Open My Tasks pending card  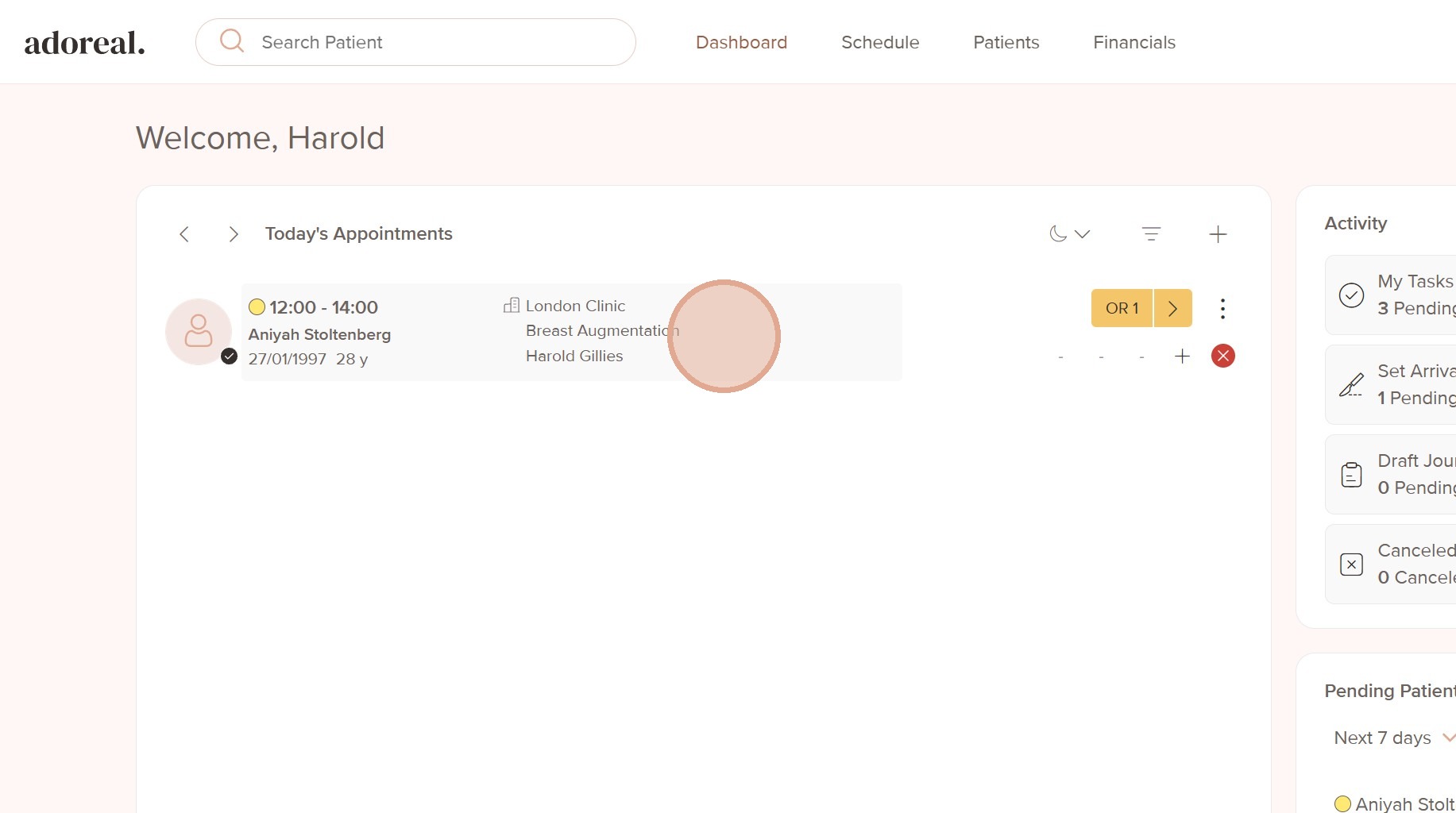[1398, 295]
